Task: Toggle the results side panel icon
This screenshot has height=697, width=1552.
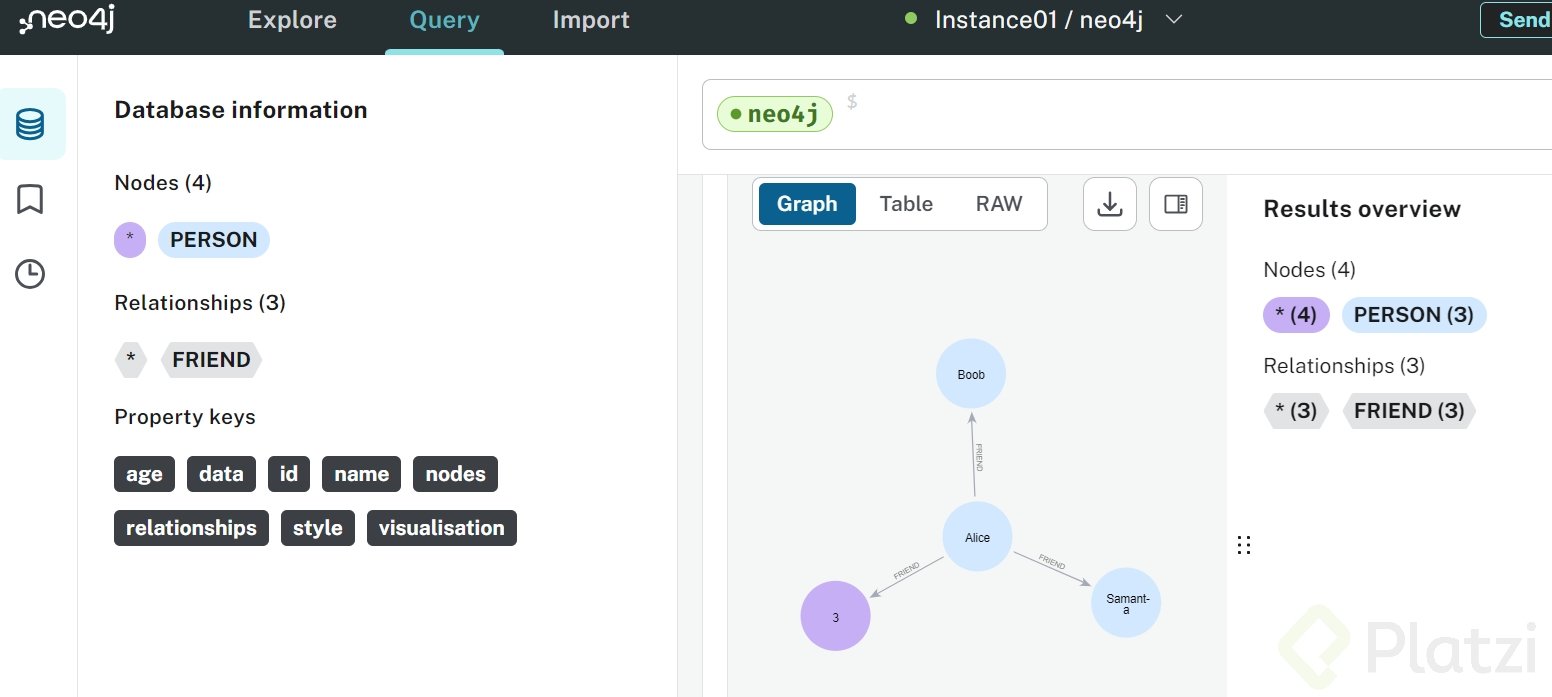Action: [1175, 204]
